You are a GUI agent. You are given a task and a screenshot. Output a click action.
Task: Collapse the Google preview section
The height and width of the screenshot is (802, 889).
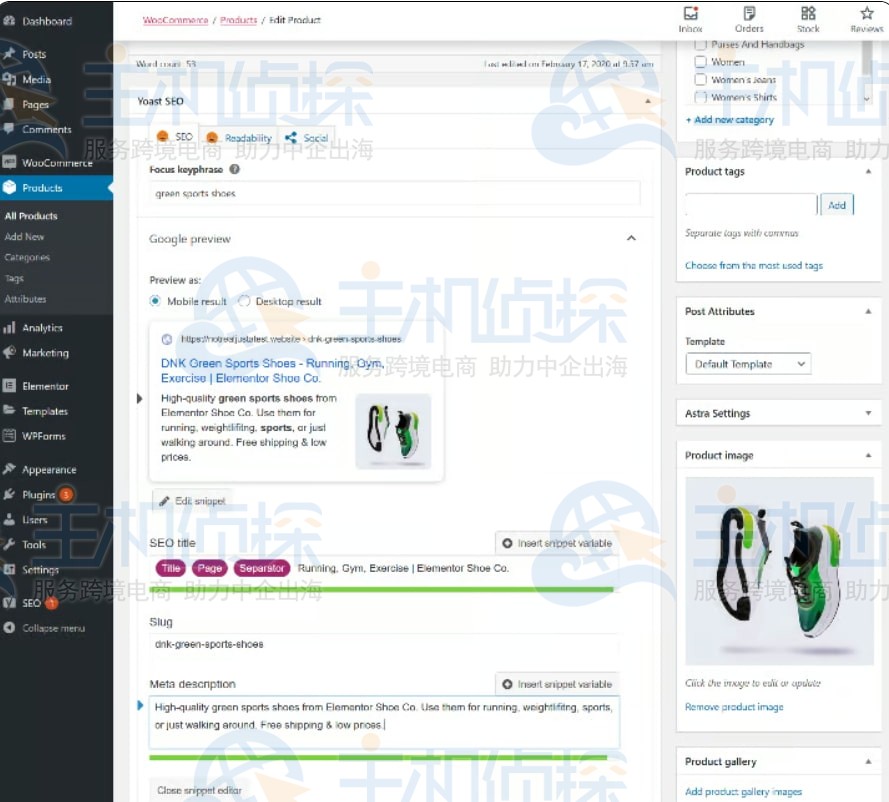tap(631, 239)
